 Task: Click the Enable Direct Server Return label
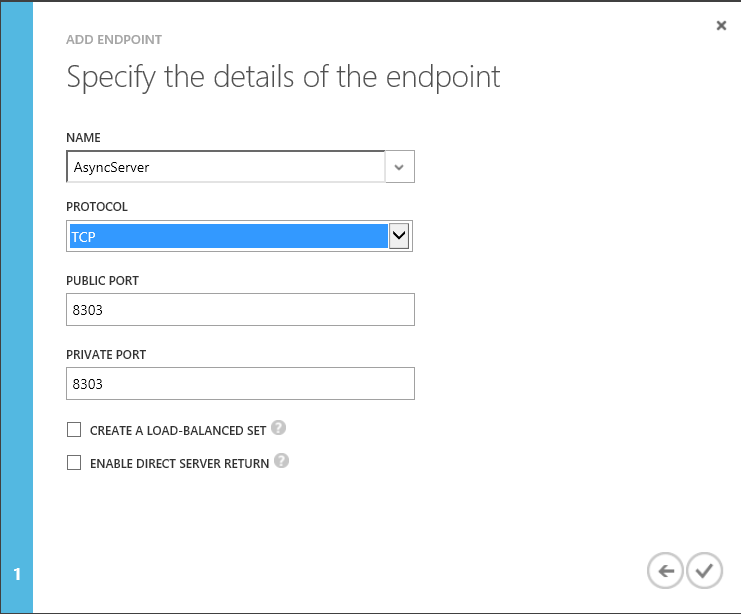point(179,464)
